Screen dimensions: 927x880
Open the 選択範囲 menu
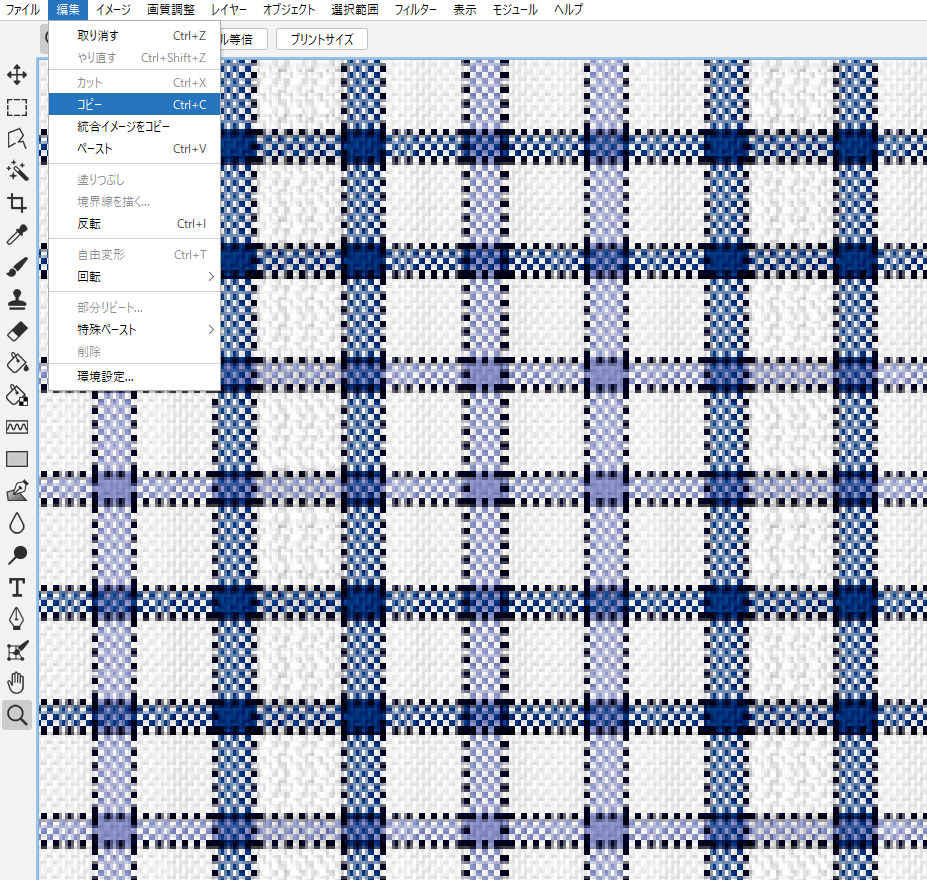point(355,9)
